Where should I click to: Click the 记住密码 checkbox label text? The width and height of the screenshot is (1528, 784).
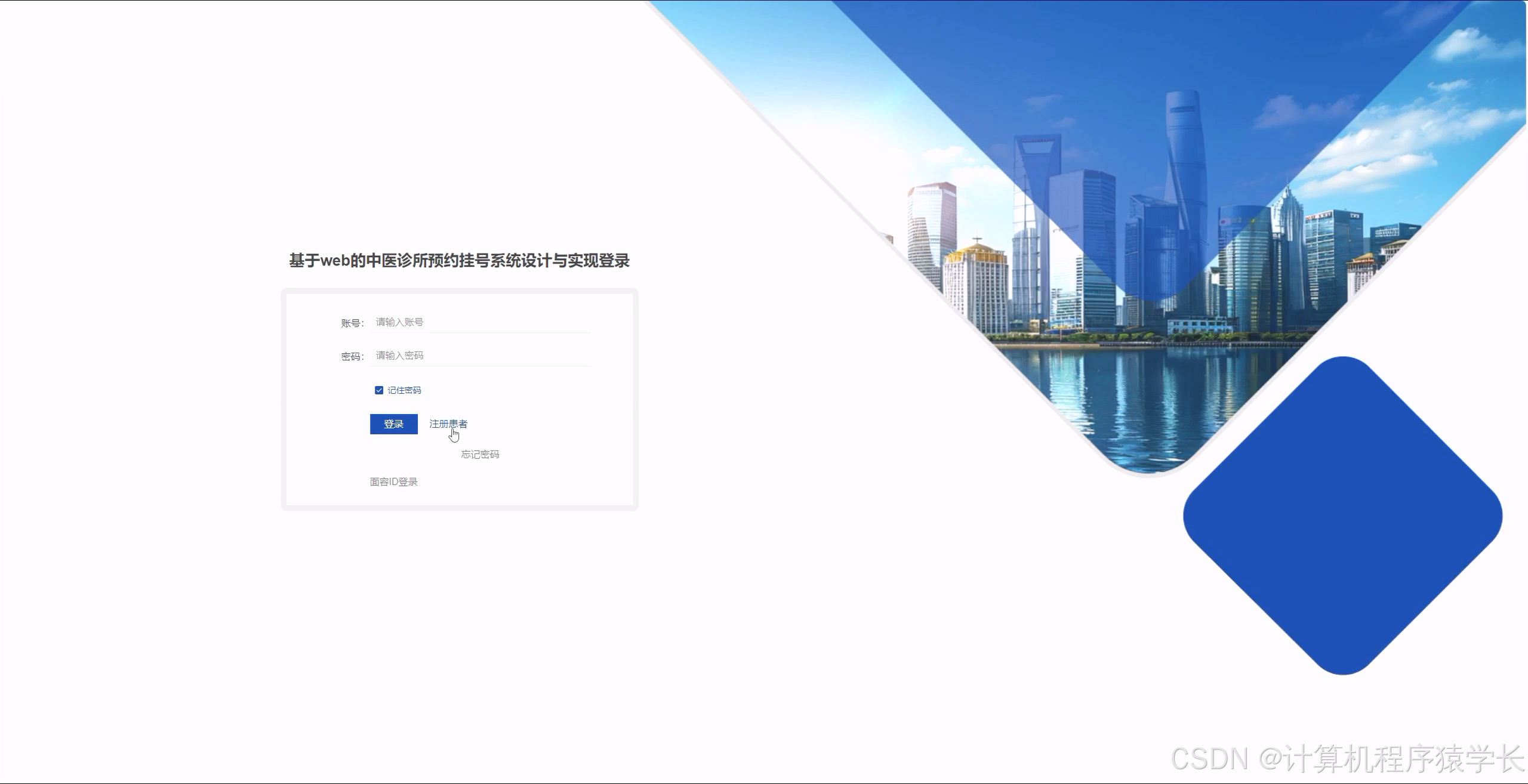405,390
